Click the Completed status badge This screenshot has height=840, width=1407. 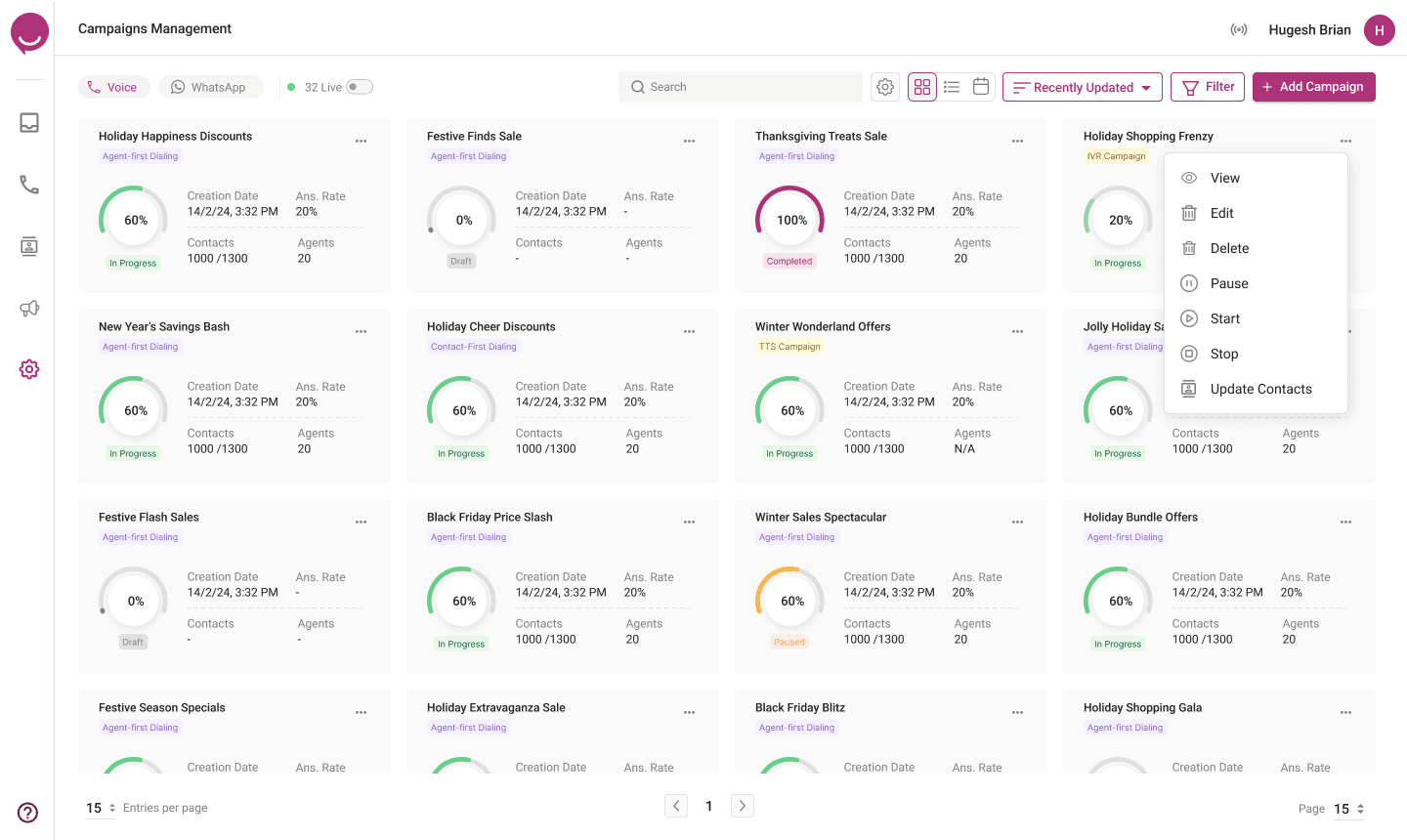tap(789, 262)
